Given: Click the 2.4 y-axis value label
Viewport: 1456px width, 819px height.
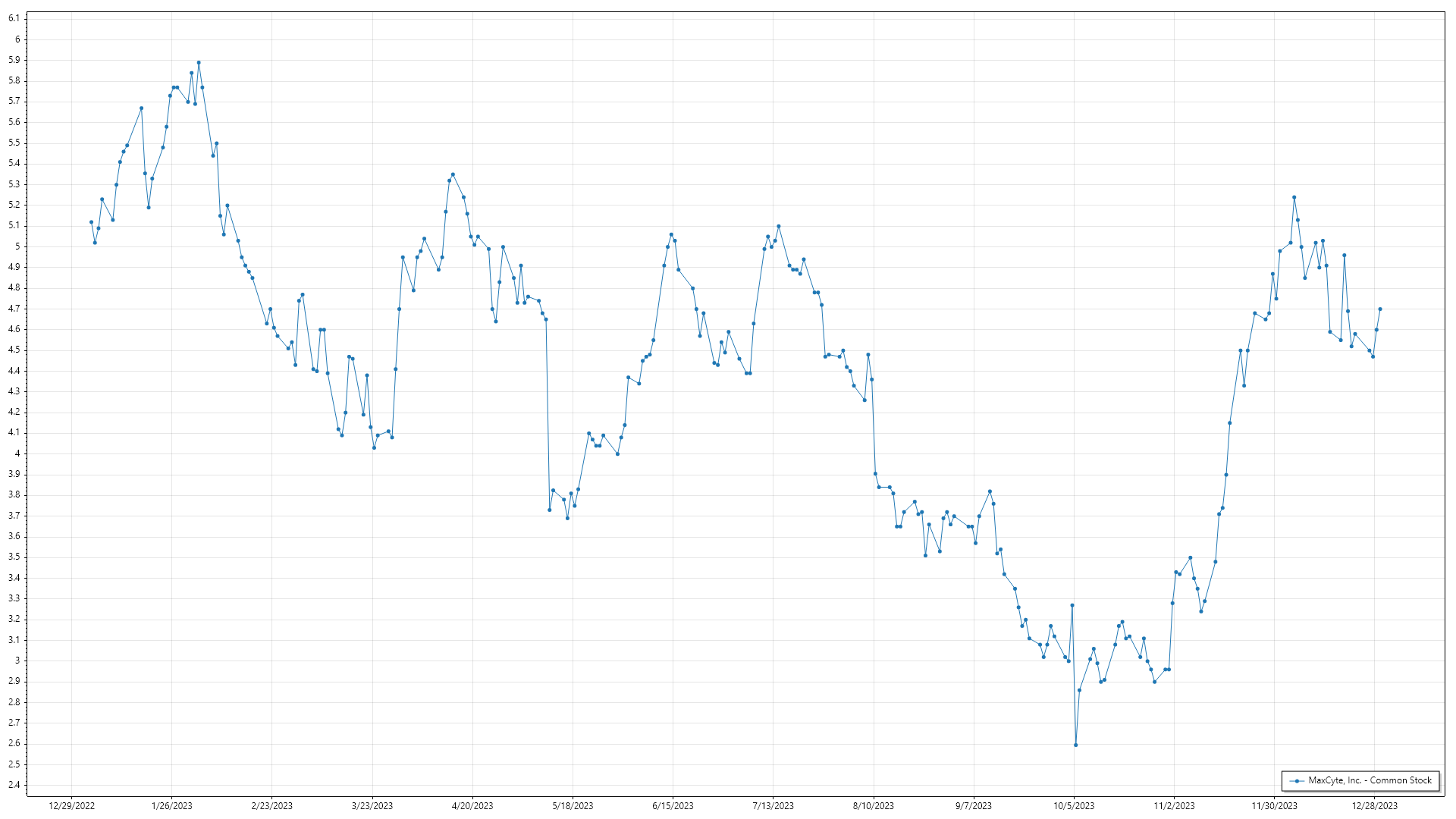Looking at the screenshot, I should pyautogui.click(x=14, y=785).
